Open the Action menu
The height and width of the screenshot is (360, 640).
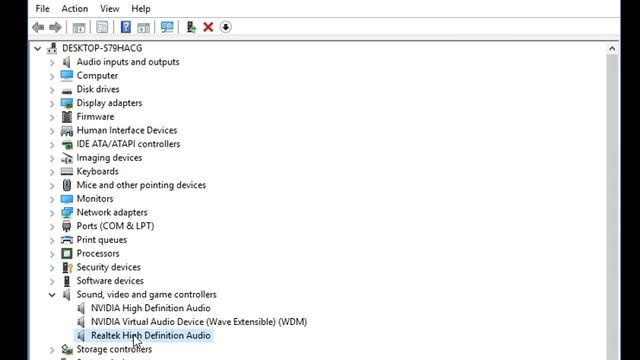point(75,9)
